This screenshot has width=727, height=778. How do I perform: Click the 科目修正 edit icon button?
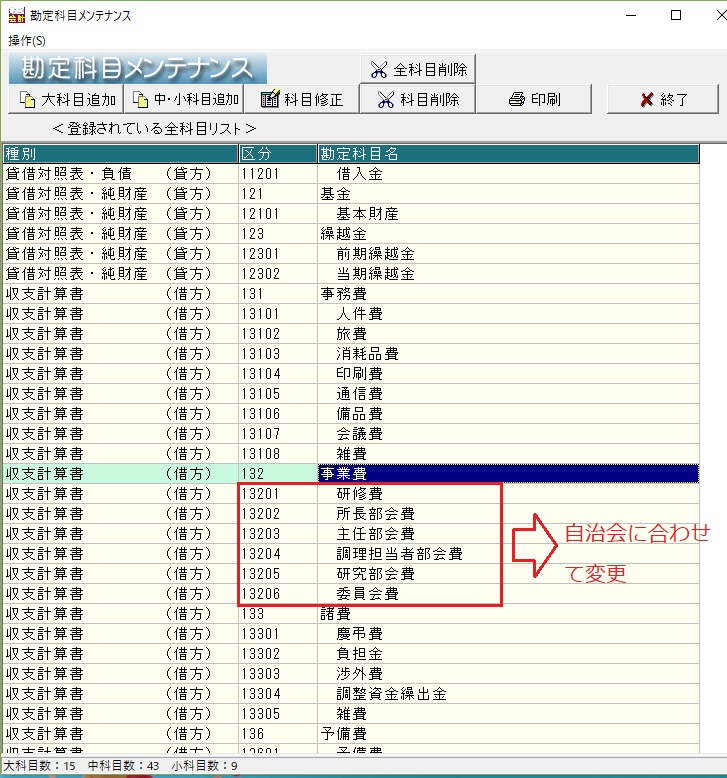[301, 99]
